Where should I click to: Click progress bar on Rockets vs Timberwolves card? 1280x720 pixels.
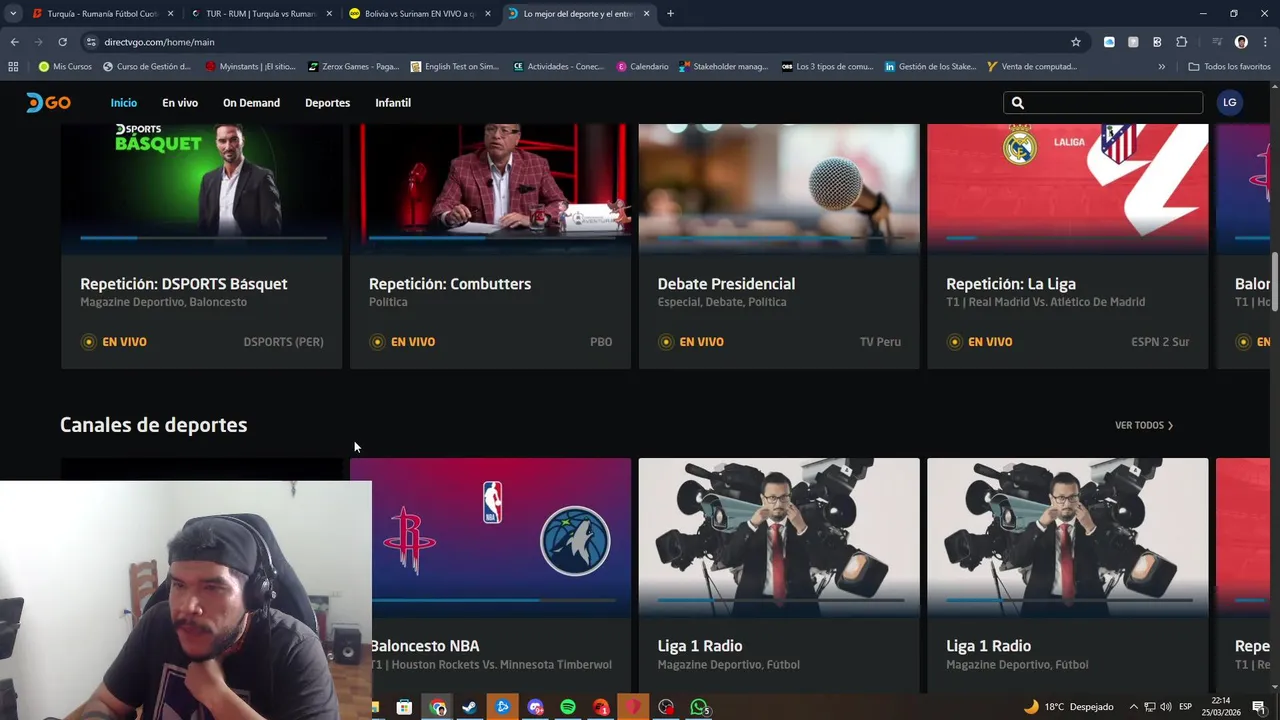[x=494, y=600]
